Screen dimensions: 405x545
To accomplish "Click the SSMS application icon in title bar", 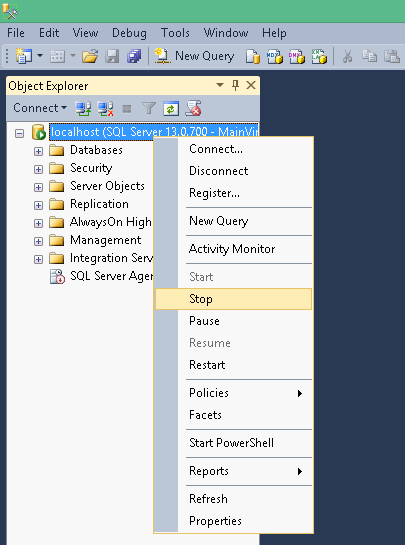I will click(10, 11).
